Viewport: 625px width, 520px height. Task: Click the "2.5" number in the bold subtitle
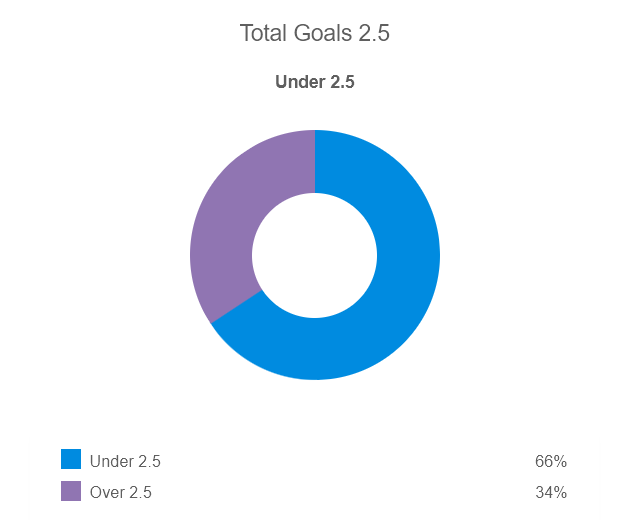click(342, 83)
